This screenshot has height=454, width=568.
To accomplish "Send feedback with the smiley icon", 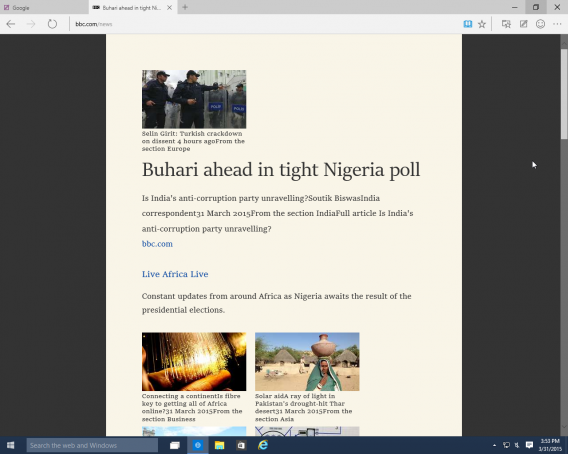I will [x=540, y=24].
